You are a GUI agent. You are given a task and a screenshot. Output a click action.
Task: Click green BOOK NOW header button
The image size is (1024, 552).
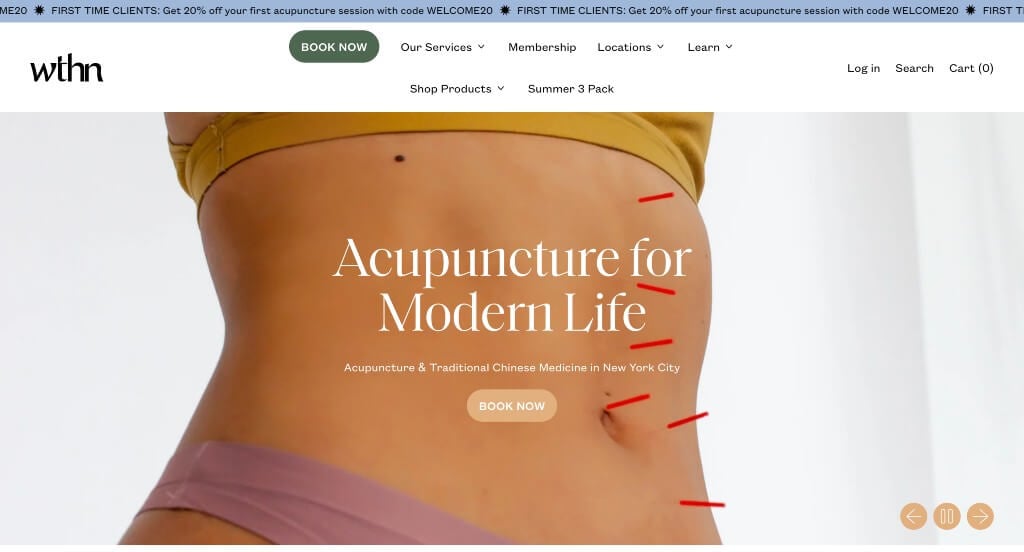[x=334, y=46]
